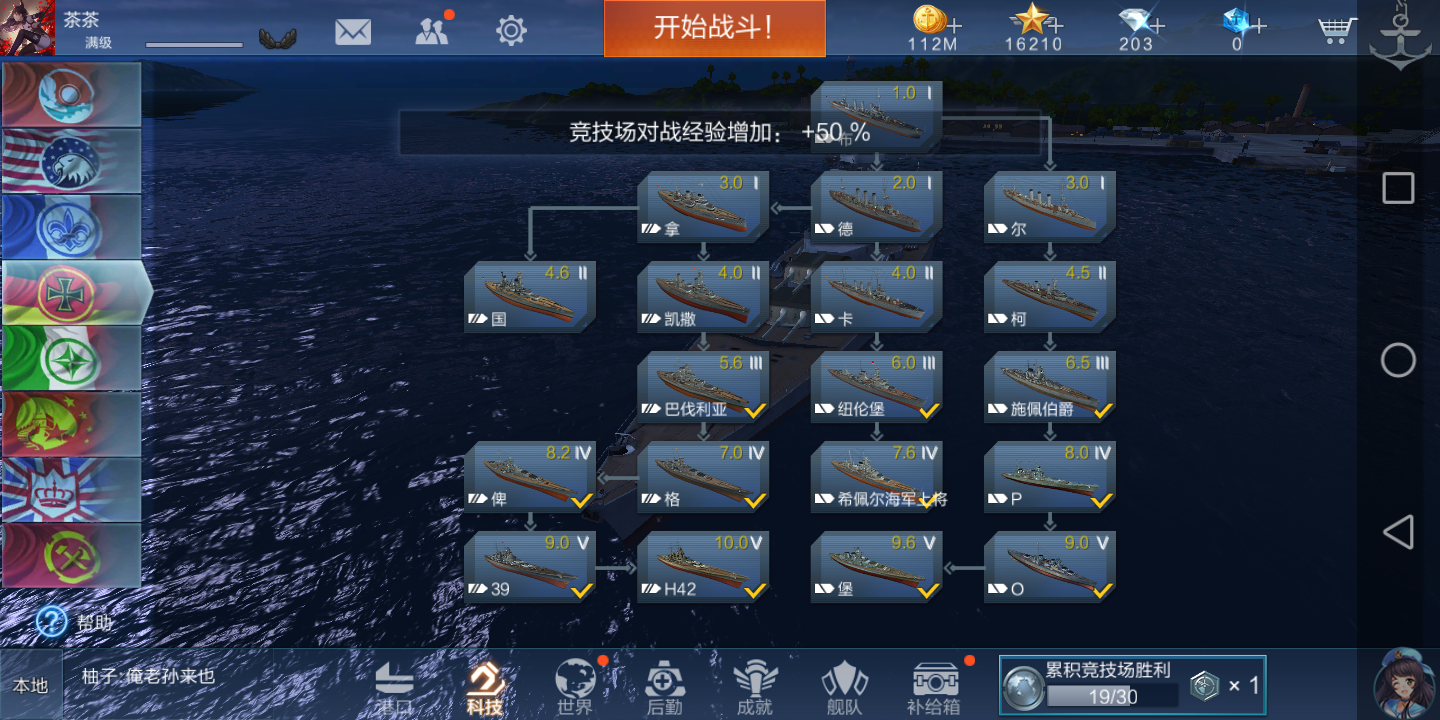
Task: Start battle with 开始战斗 button
Action: pyautogui.click(x=714, y=28)
